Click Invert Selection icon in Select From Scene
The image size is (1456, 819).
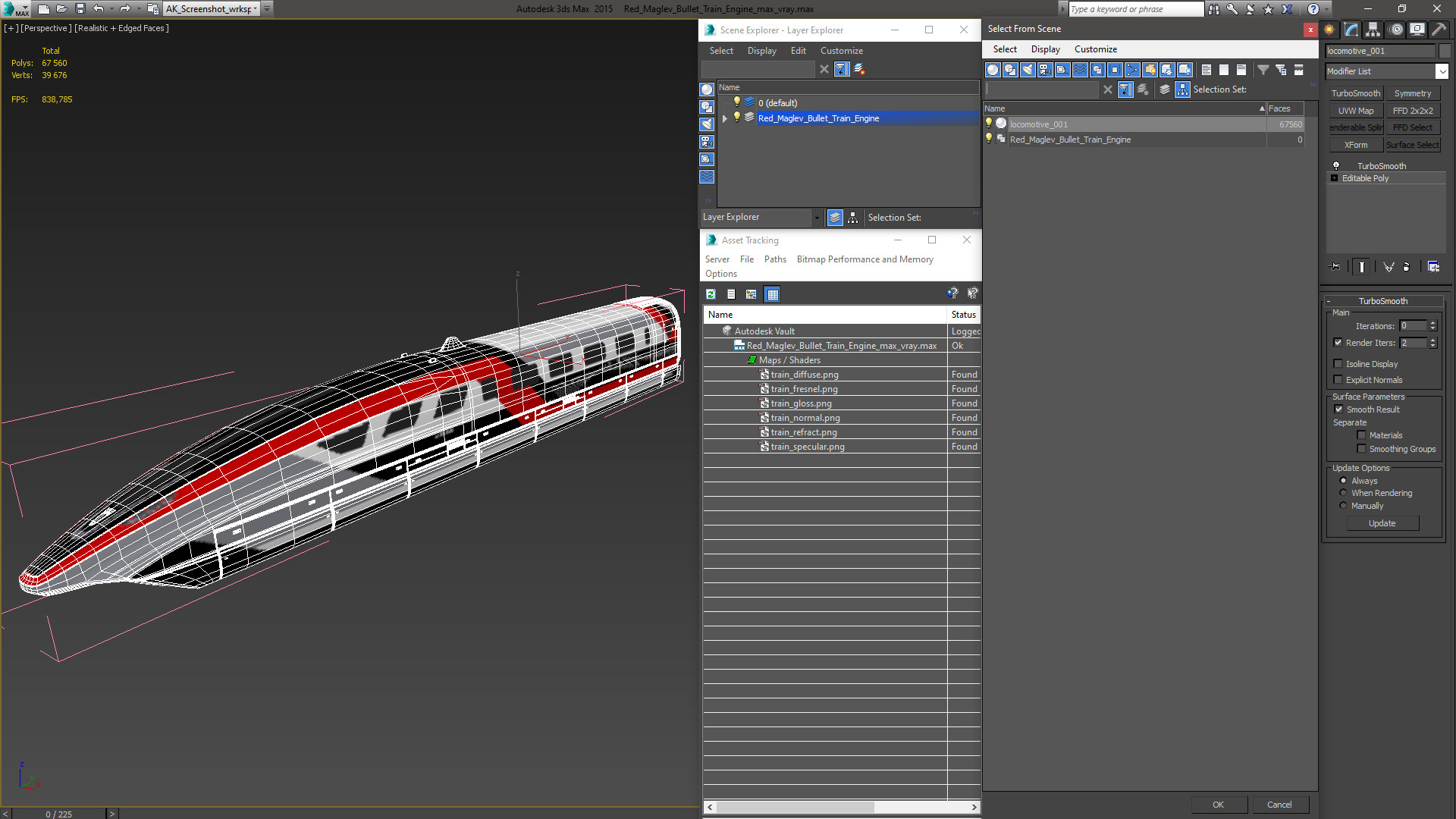[1241, 70]
